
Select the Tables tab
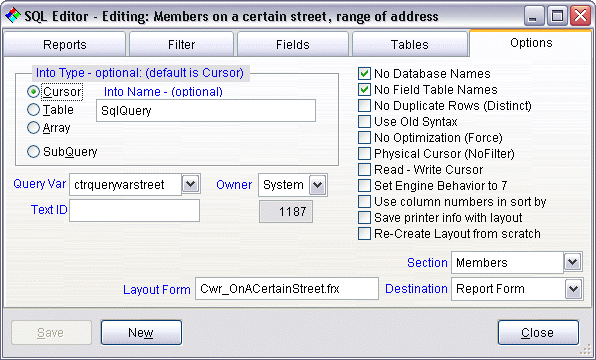coord(410,44)
